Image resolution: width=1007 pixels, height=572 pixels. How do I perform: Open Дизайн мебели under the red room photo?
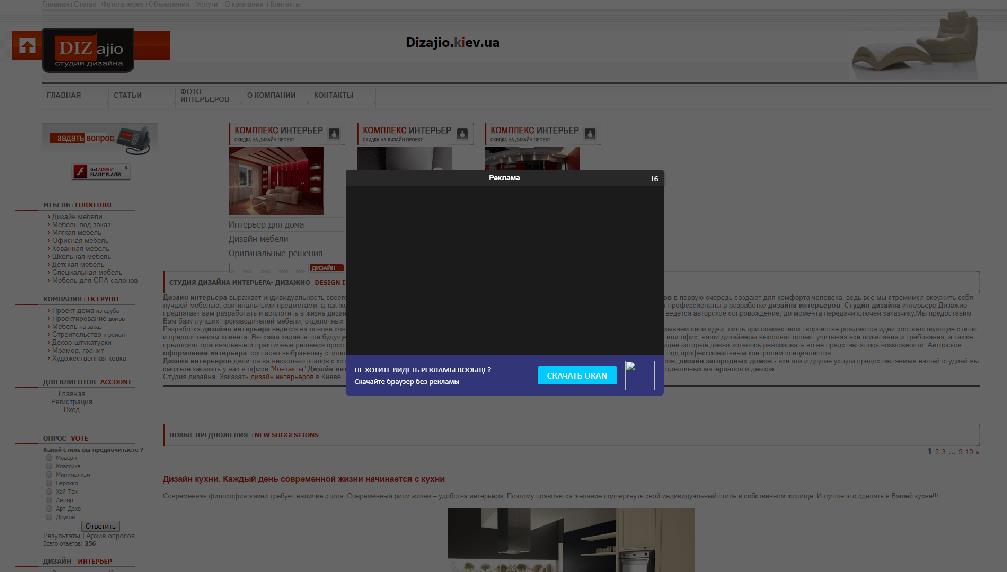point(258,239)
